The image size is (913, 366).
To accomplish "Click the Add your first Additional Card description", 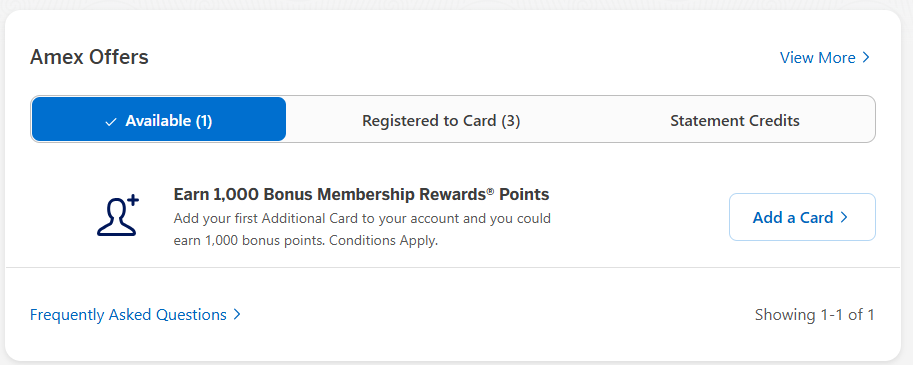I will [362, 229].
